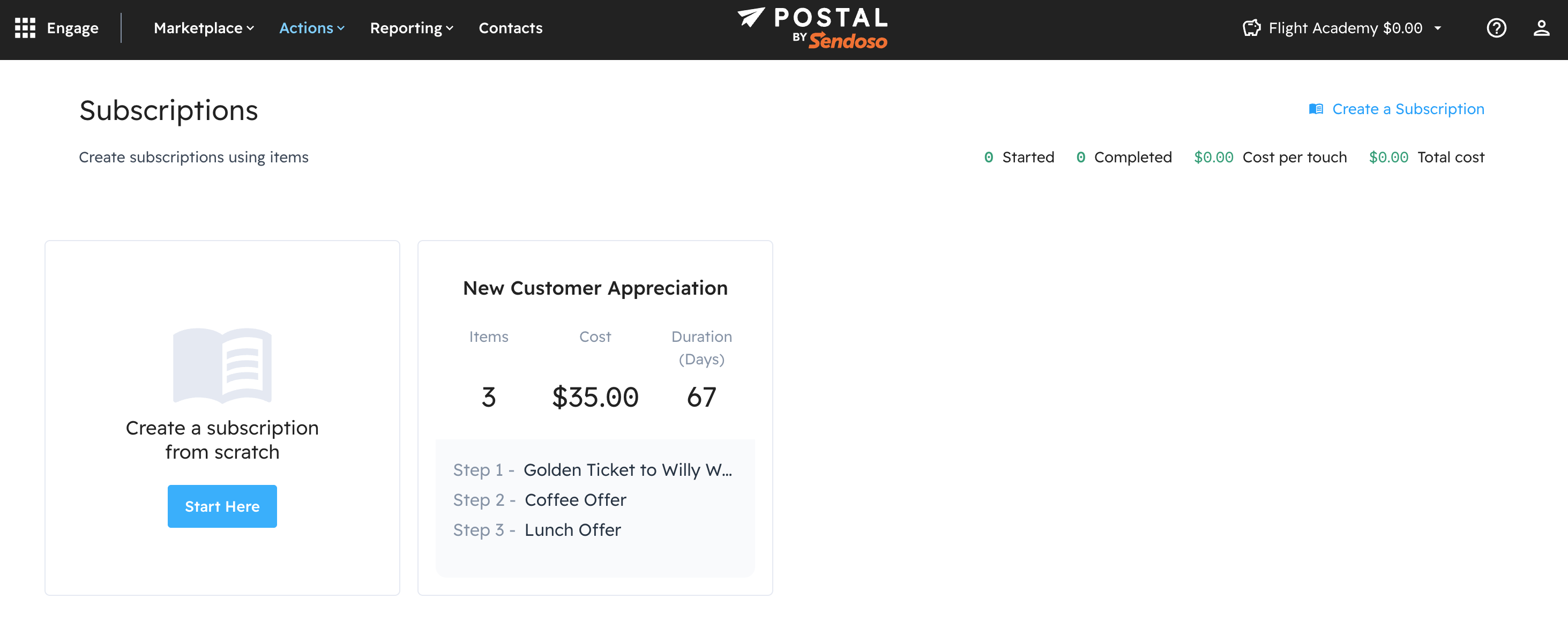Viewport: 1568px width, 628px height.
Task: Open the help question mark icon
Action: 1496,28
